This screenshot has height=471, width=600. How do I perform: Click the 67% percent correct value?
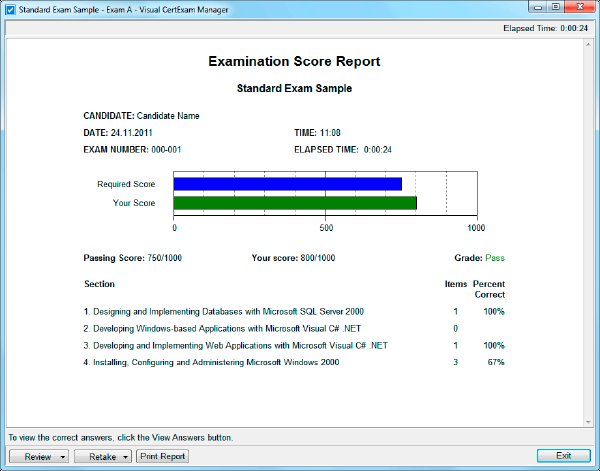tap(496, 362)
